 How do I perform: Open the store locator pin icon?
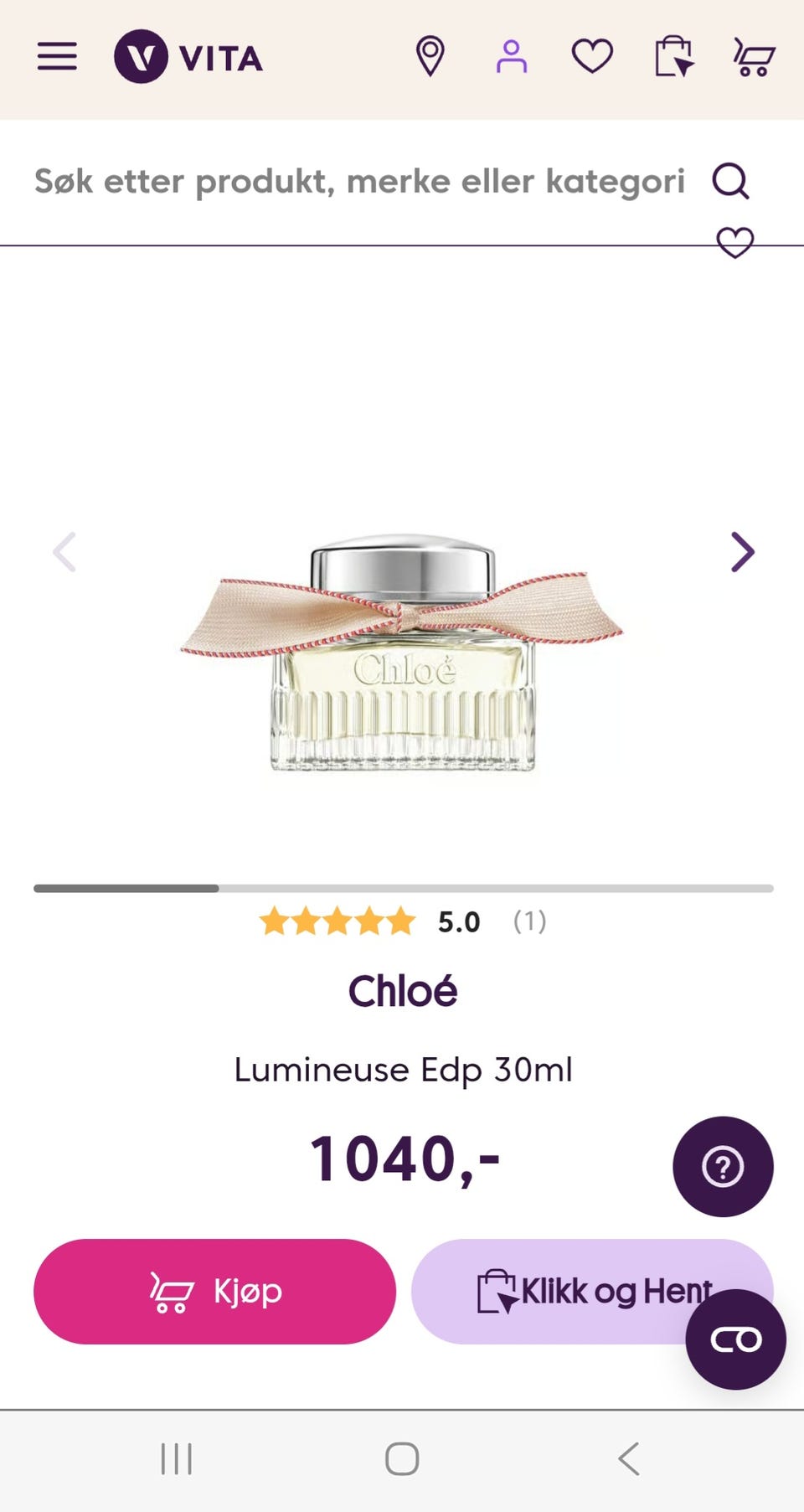(430, 57)
